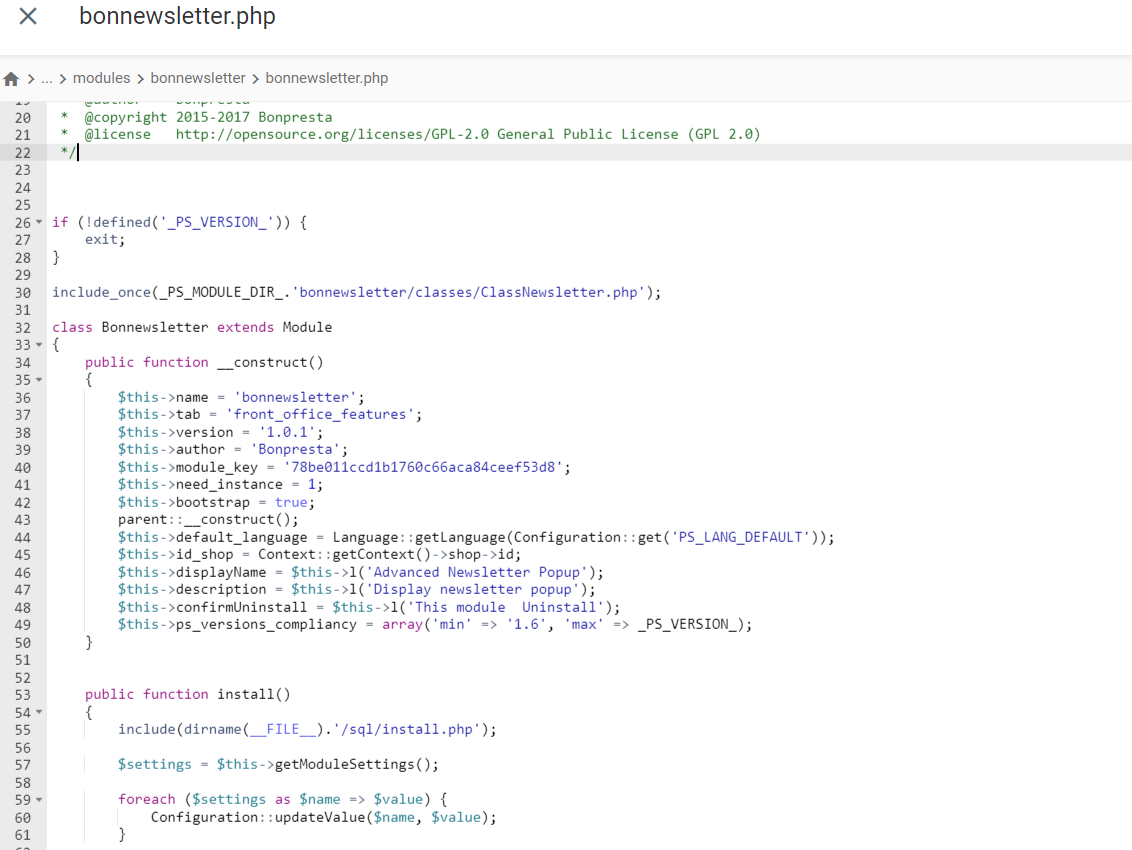Collapse the class block at line 33
The width and height of the screenshot is (1132, 850).
click(x=39, y=344)
